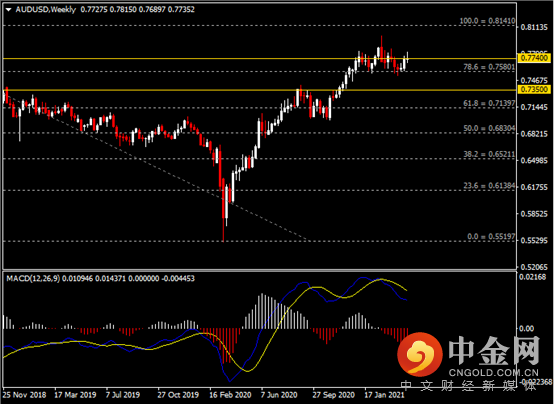This screenshot has height=404, width=554.
Task: Select the 0.77400 yellow price label
Action: (534, 58)
